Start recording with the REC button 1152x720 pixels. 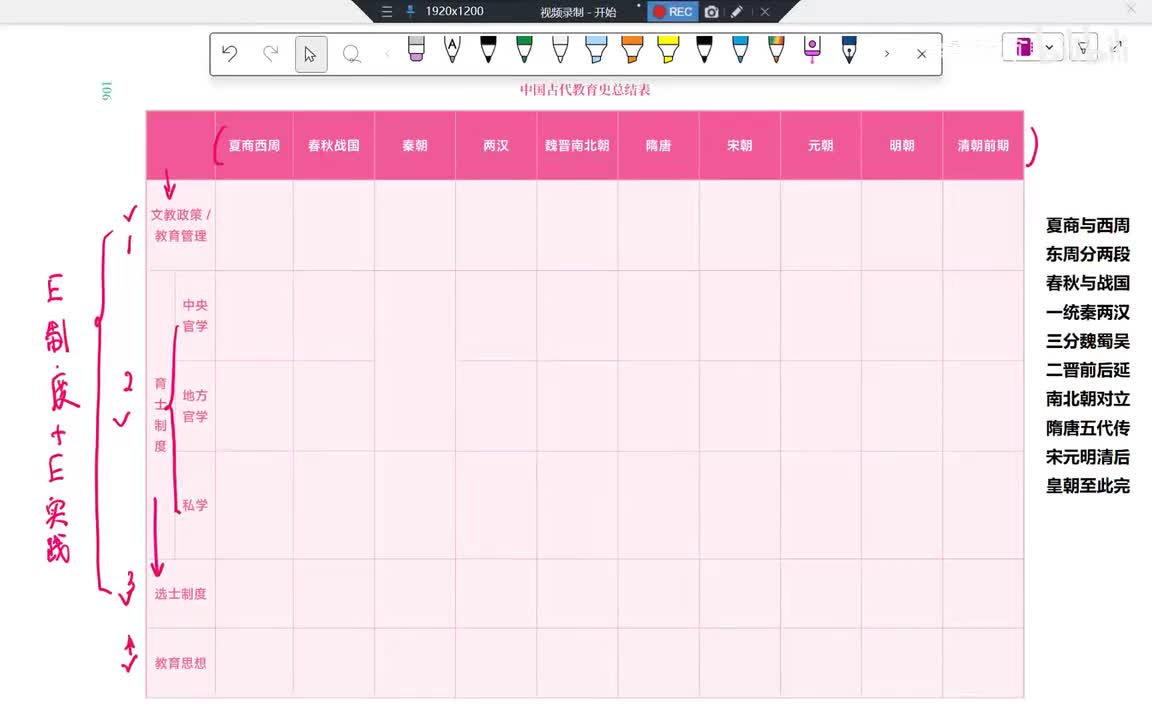pos(672,12)
